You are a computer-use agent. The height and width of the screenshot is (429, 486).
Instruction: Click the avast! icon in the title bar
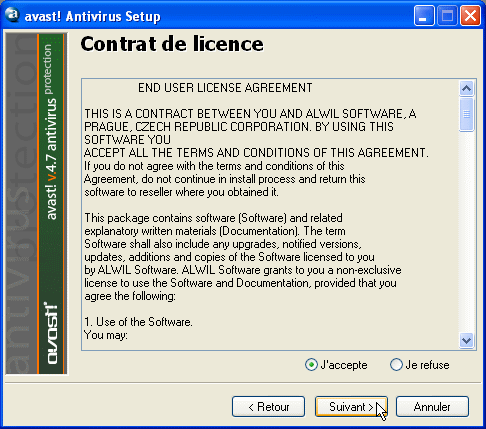coord(13,15)
